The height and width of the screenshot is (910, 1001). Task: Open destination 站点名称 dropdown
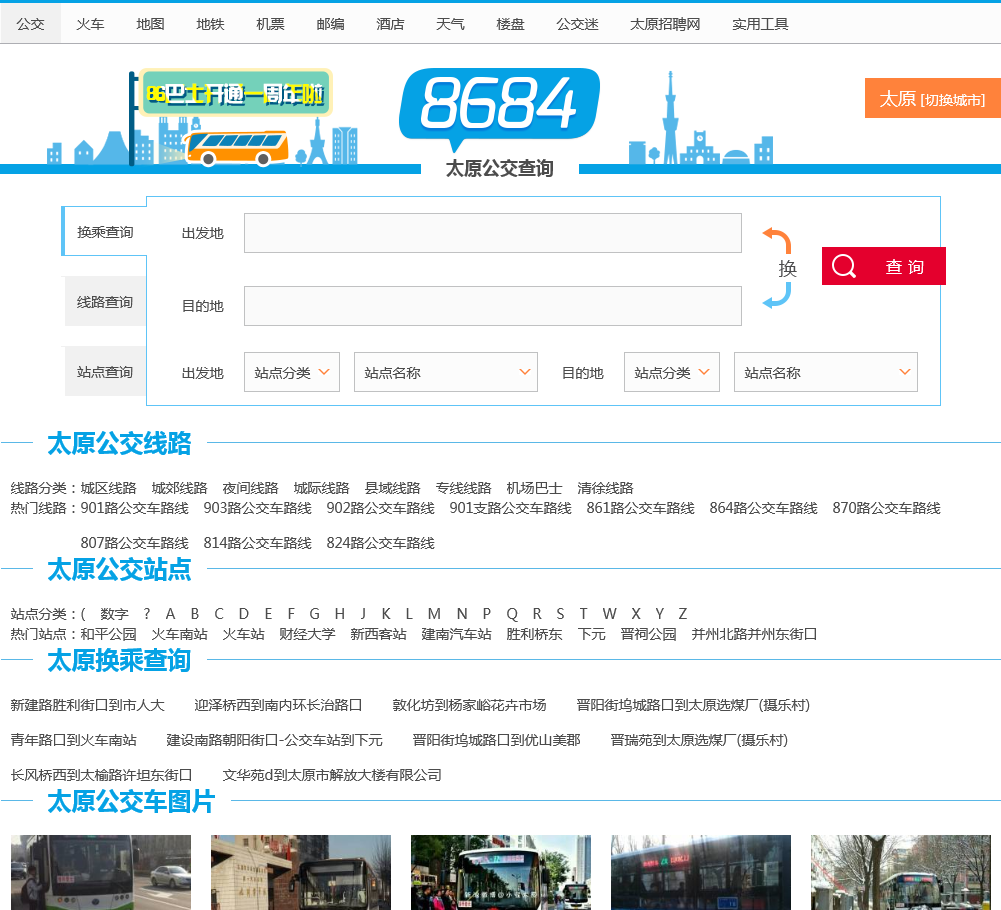tap(825, 372)
